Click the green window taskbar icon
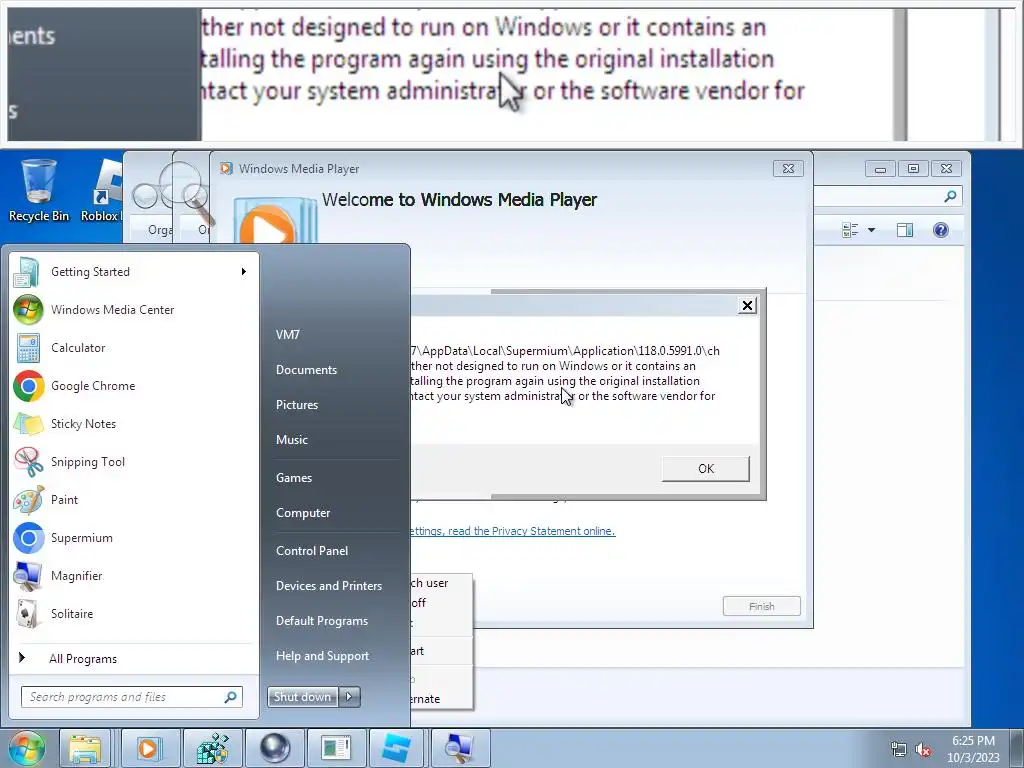 336,748
